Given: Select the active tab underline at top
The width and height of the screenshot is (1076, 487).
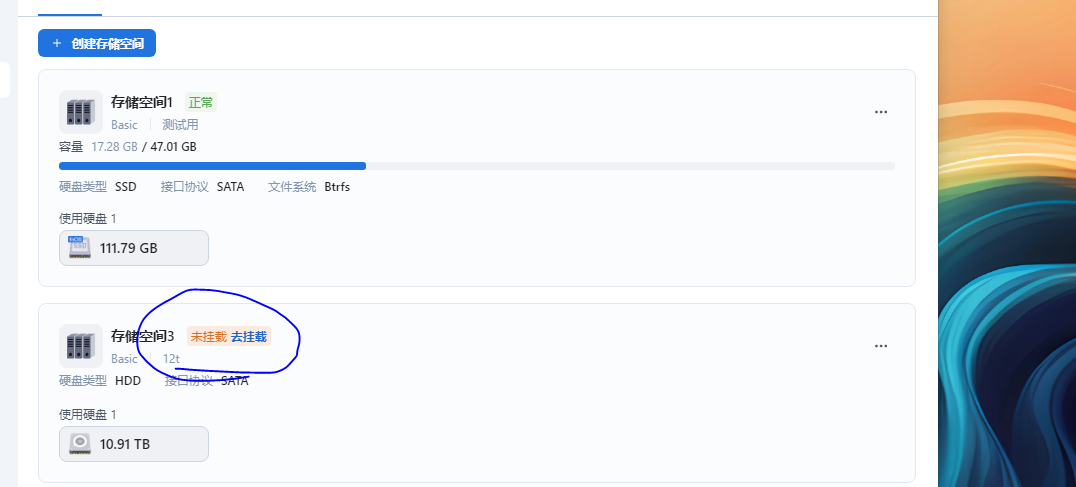Looking at the screenshot, I should [x=70, y=14].
